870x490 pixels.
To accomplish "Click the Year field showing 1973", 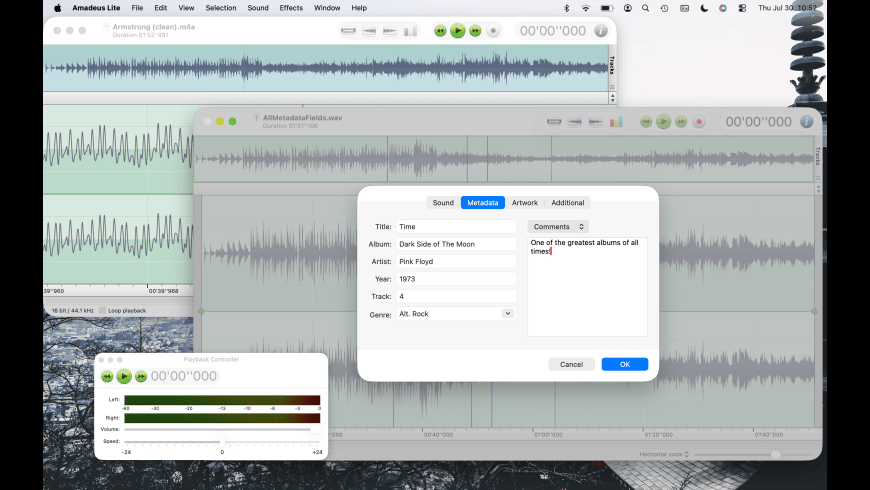I will (456, 279).
